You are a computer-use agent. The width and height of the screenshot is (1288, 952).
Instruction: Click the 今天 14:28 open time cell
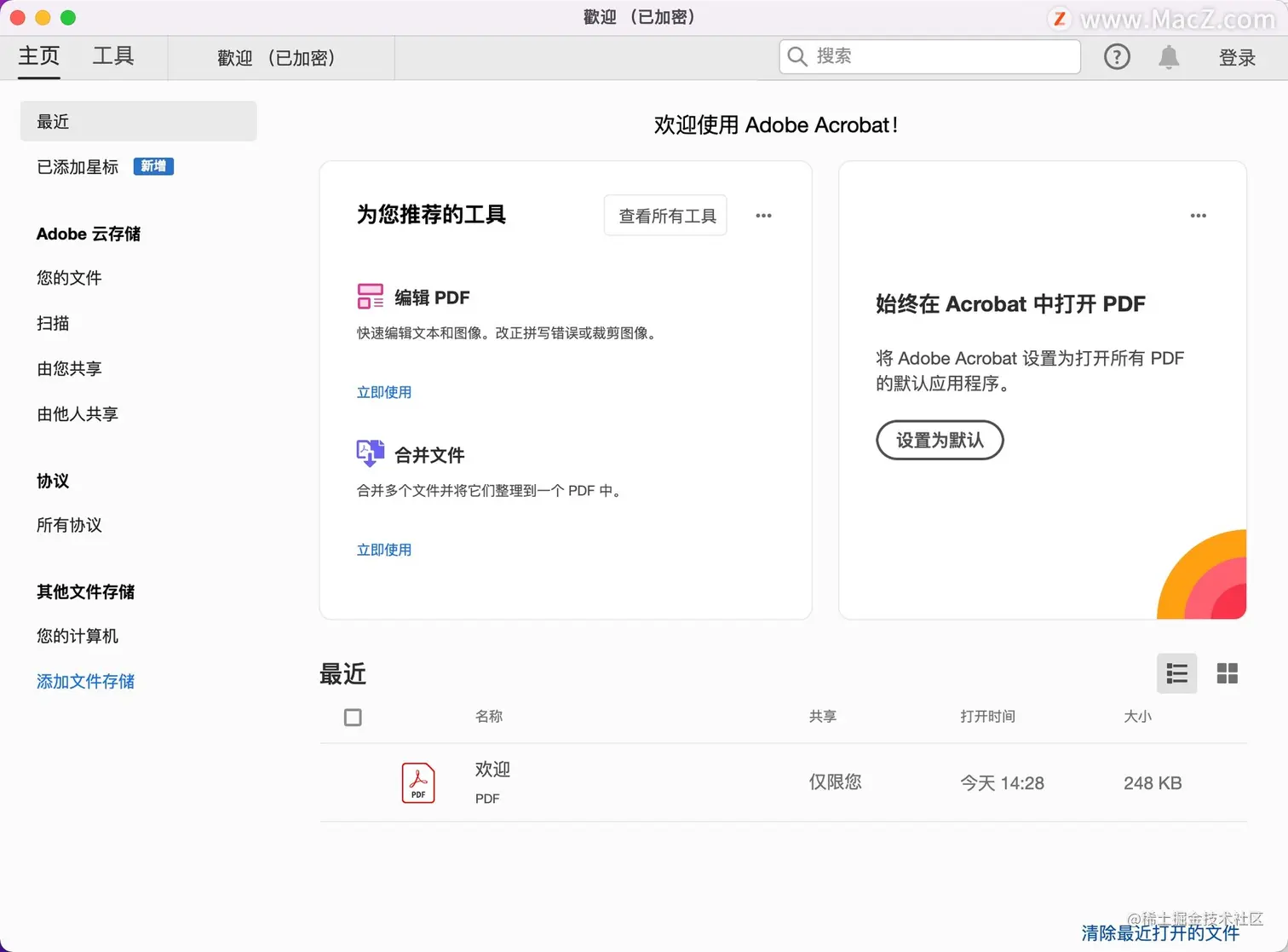coord(1002,782)
